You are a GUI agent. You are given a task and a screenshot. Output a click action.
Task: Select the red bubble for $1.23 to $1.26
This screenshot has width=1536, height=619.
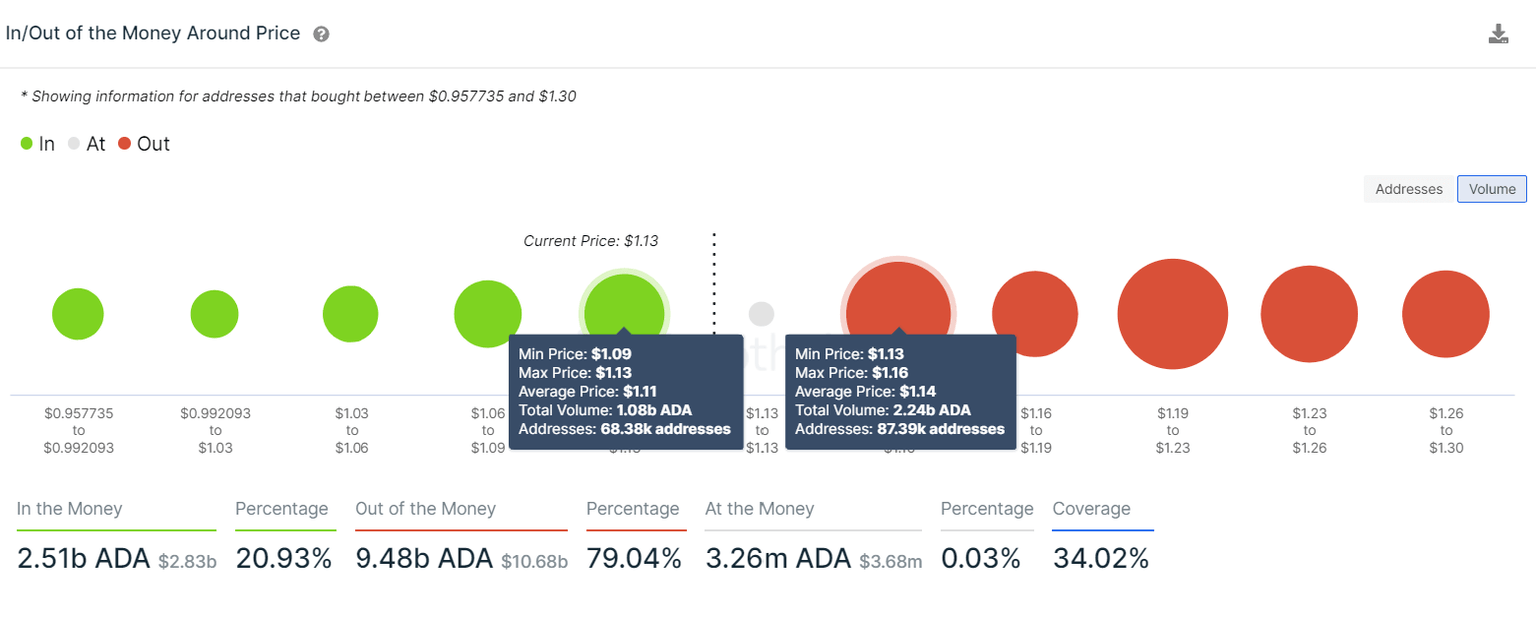point(1309,314)
